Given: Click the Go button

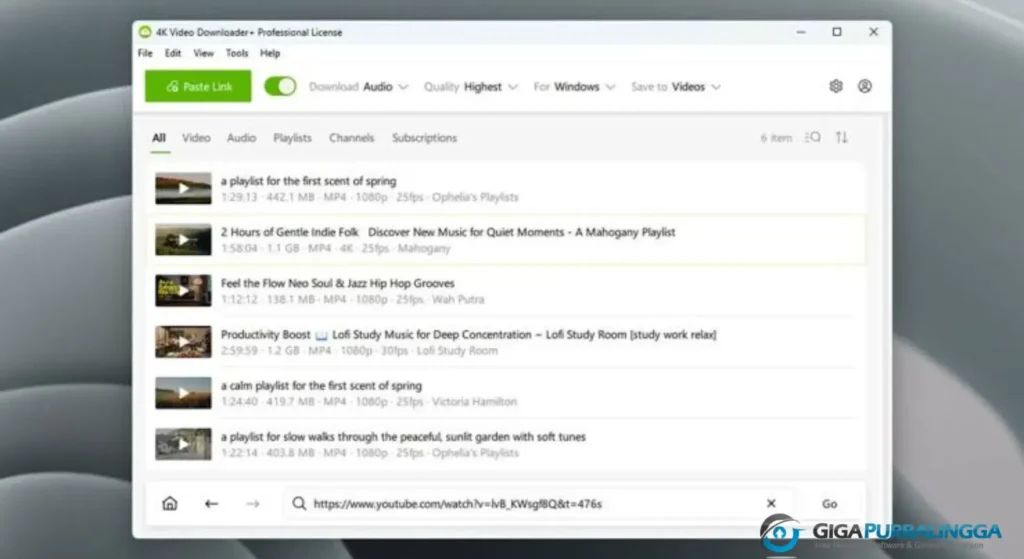Looking at the screenshot, I should tap(829, 503).
